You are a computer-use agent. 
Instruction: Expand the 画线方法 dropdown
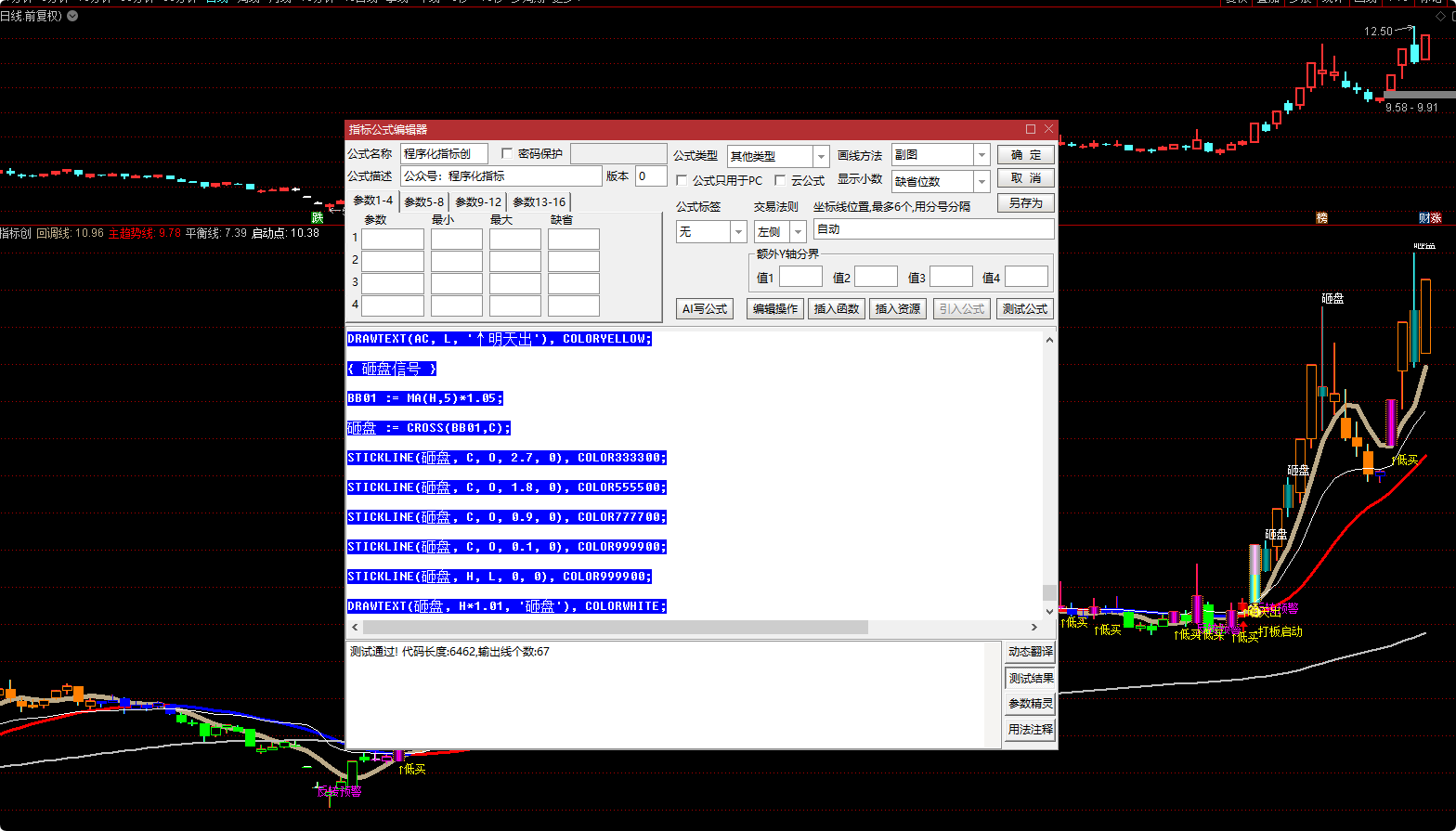[x=981, y=155]
